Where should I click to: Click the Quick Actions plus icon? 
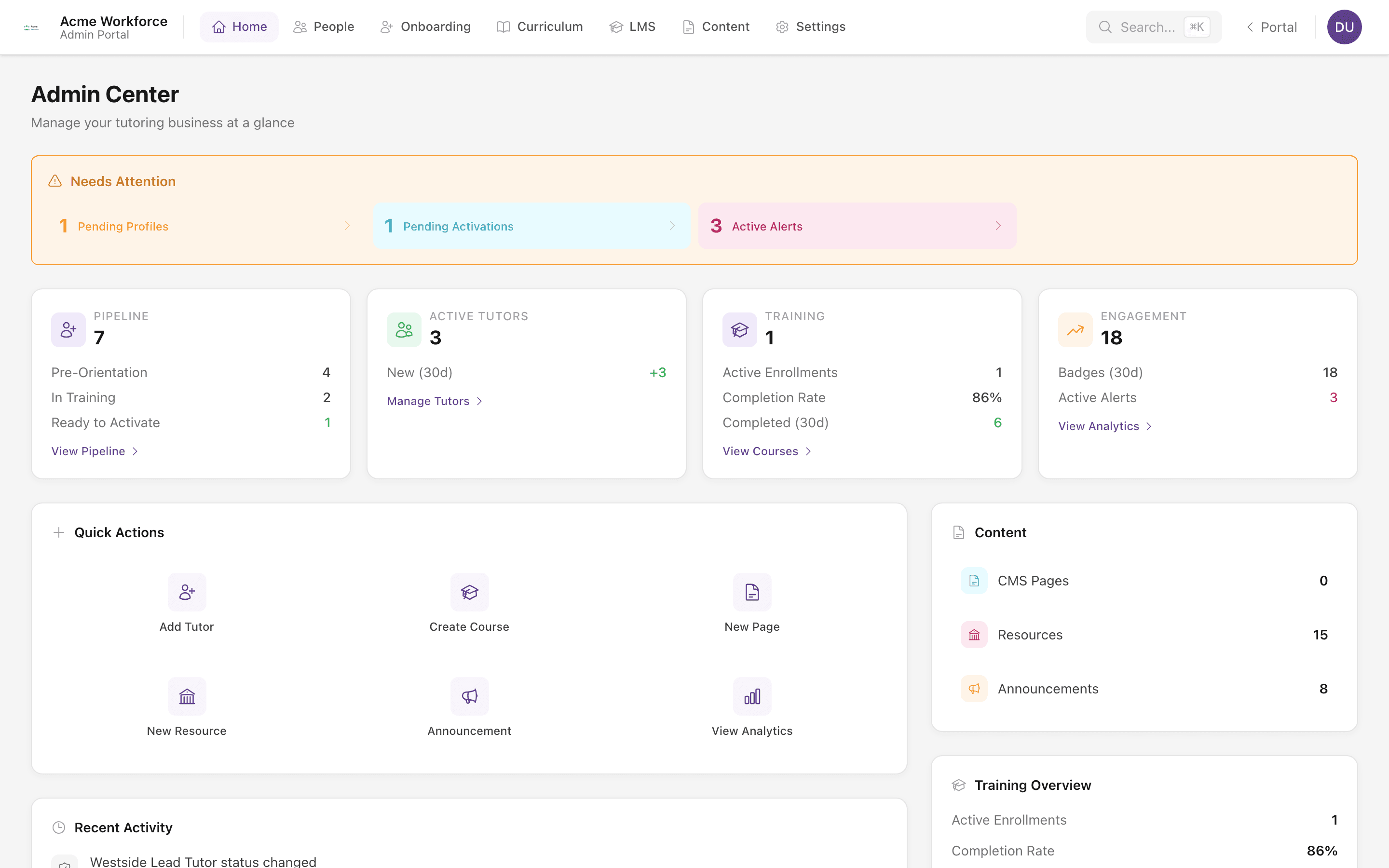pyautogui.click(x=58, y=532)
